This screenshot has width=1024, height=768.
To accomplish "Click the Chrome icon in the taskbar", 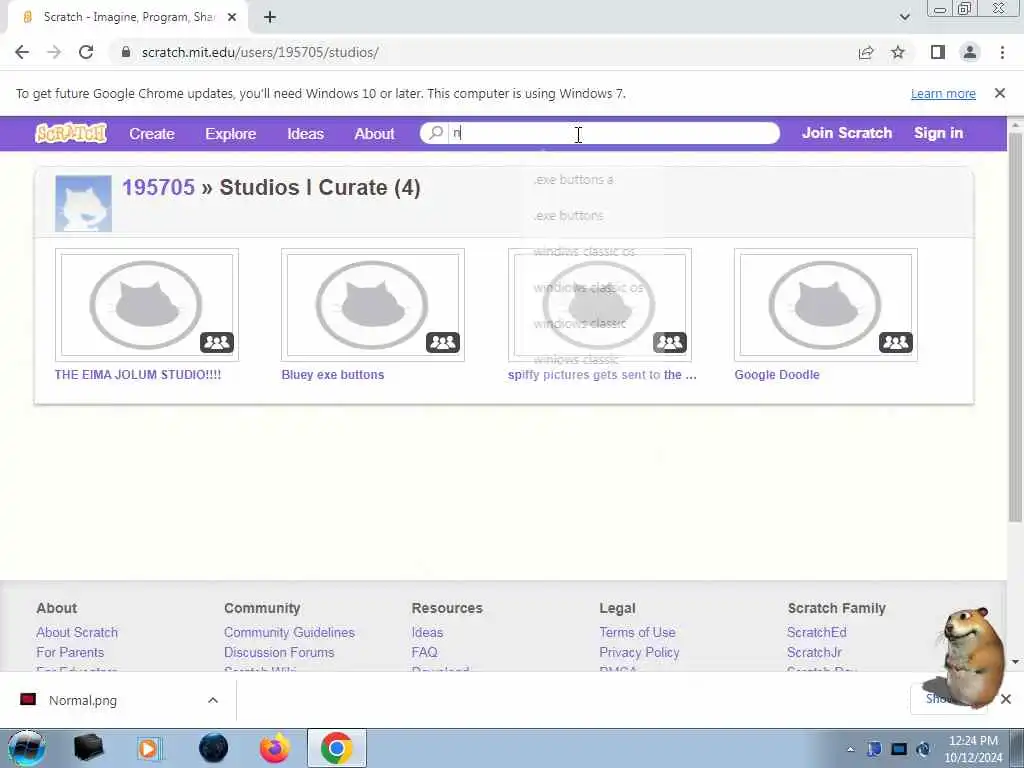I will pyautogui.click(x=336, y=748).
